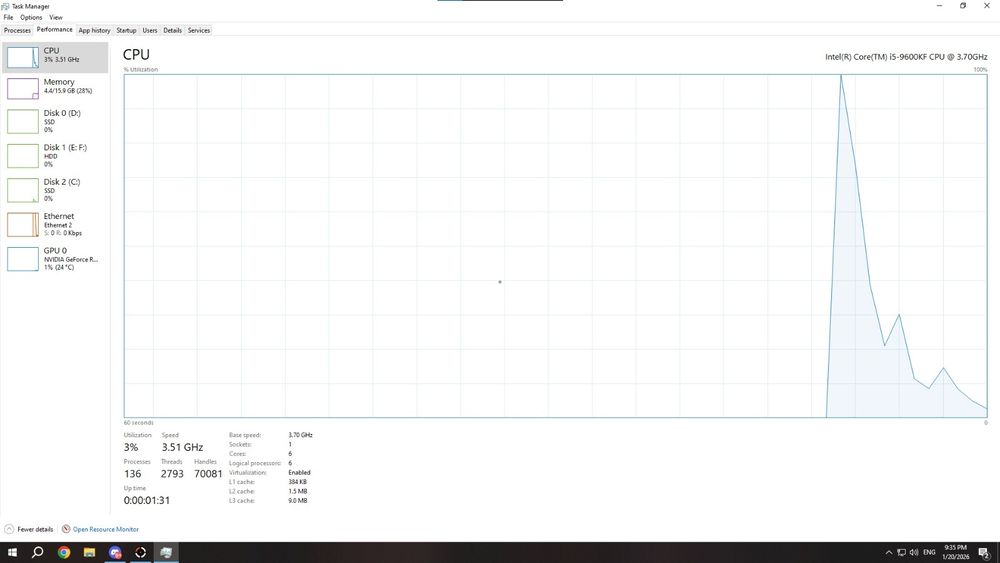Click the ENG language indicator
Viewport: 1000px width, 563px height.
coord(929,552)
